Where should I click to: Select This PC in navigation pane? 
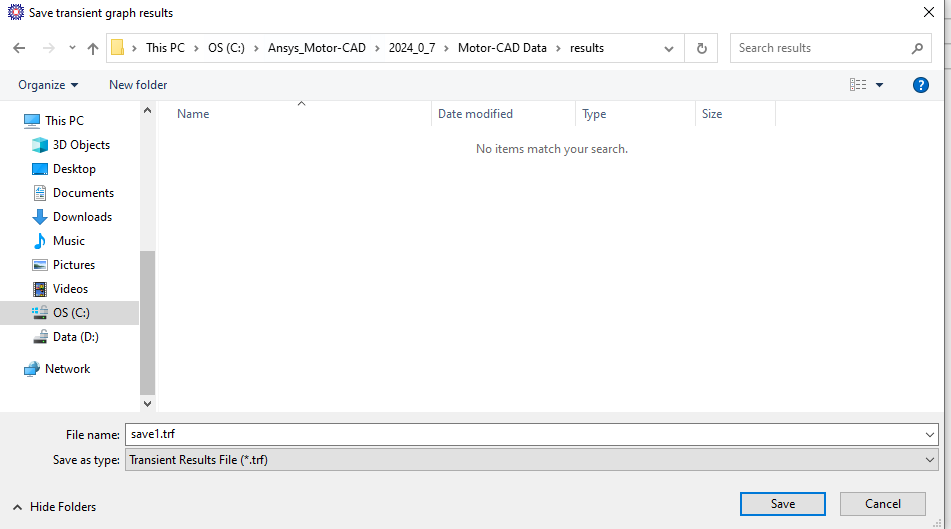pos(64,121)
